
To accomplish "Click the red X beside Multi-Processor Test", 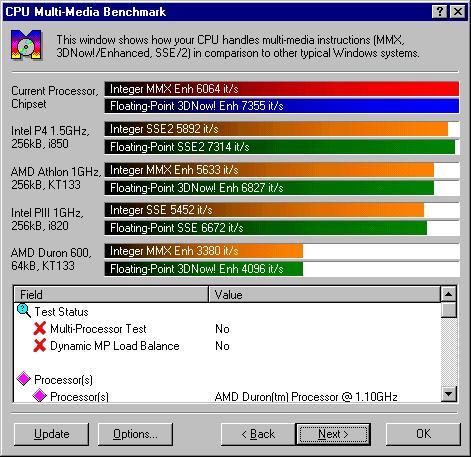I will click(40, 328).
